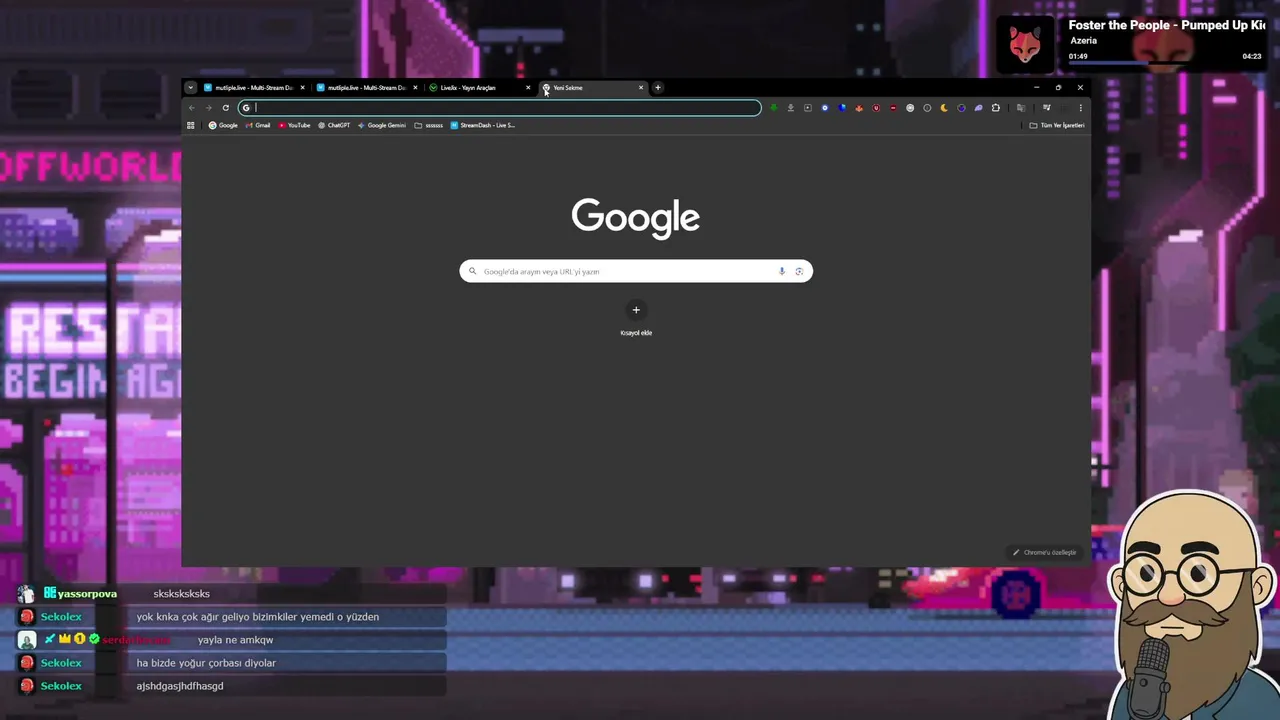Focus the browser address bar
The width and height of the screenshot is (1280, 720).
tap(500, 108)
